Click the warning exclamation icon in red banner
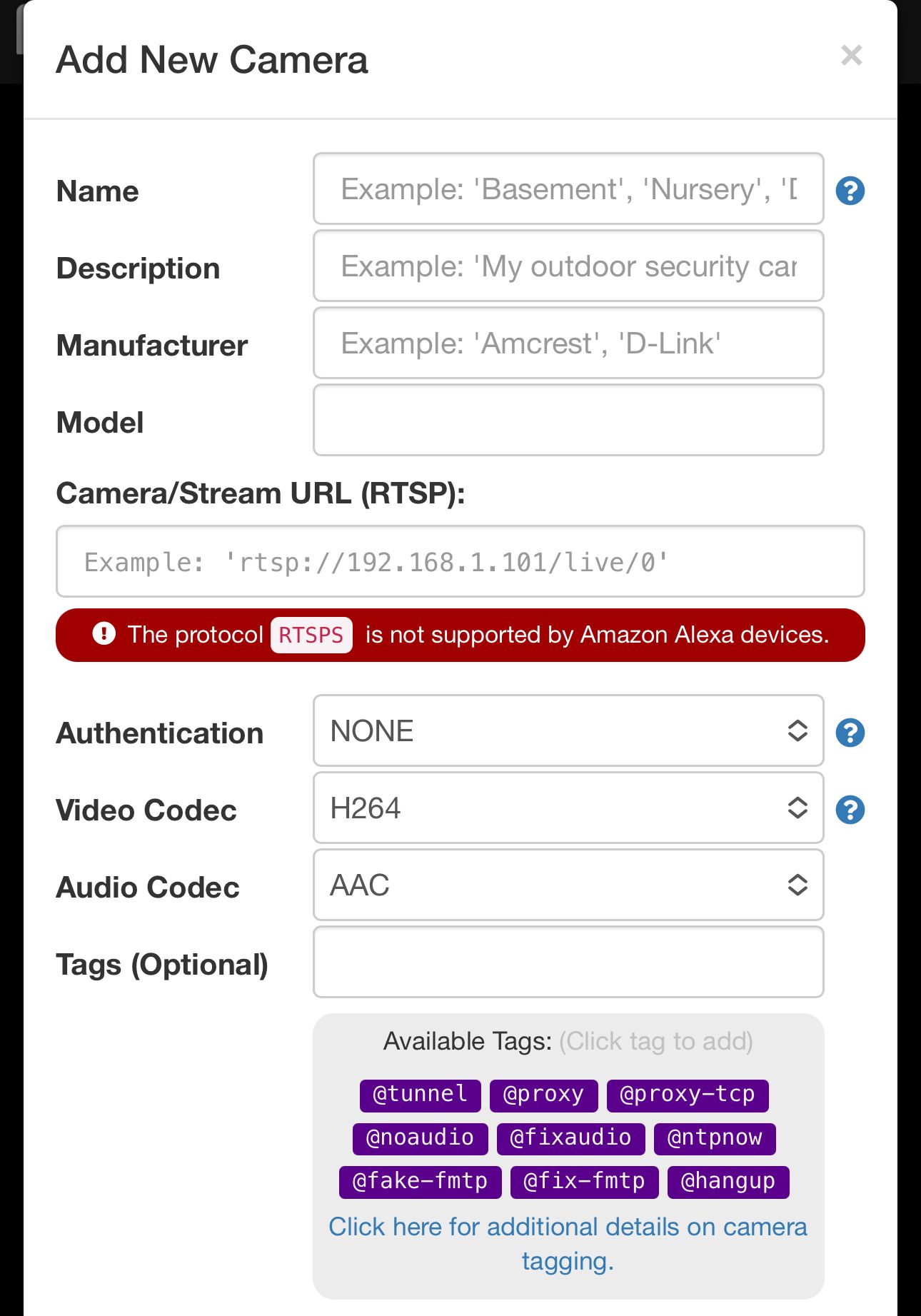The image size is (921, 1316). pos(104,634)
